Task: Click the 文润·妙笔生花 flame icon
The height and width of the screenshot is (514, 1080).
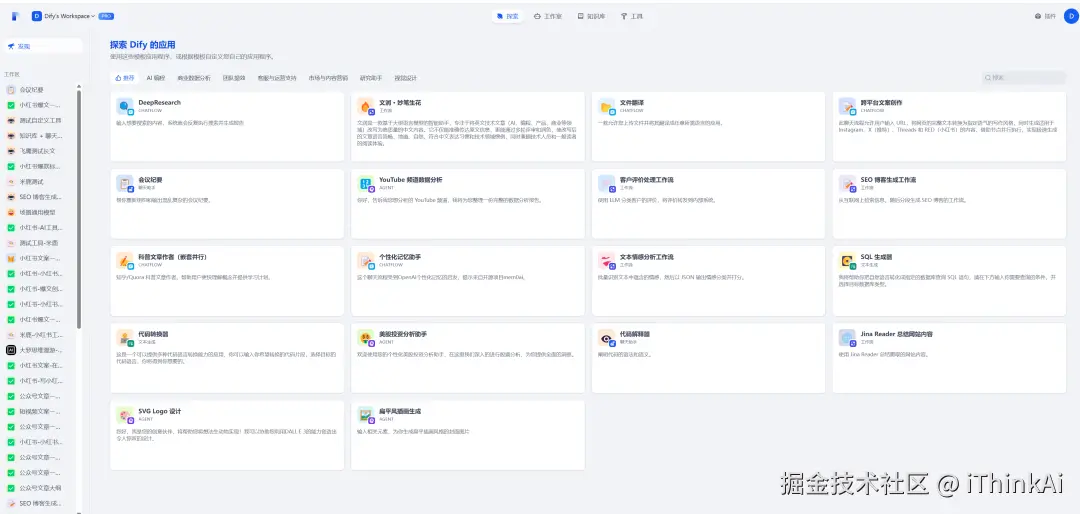Action: (366, 106)
